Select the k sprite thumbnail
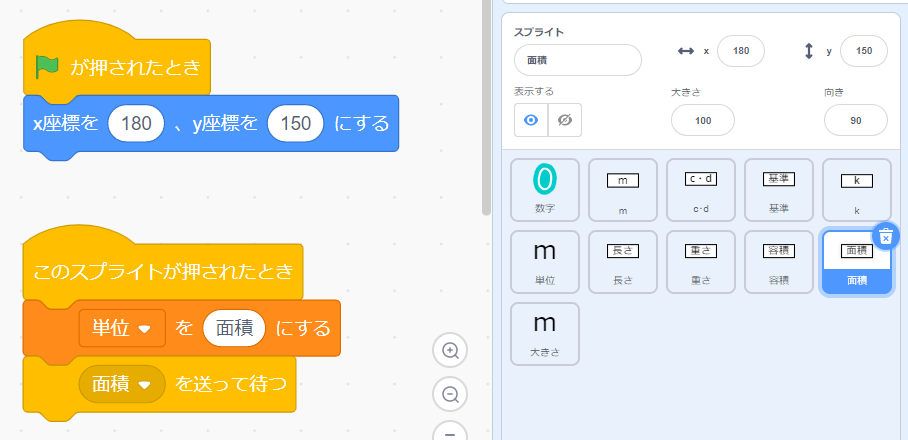Screen dimensions: 908x440 coord(856,190)
